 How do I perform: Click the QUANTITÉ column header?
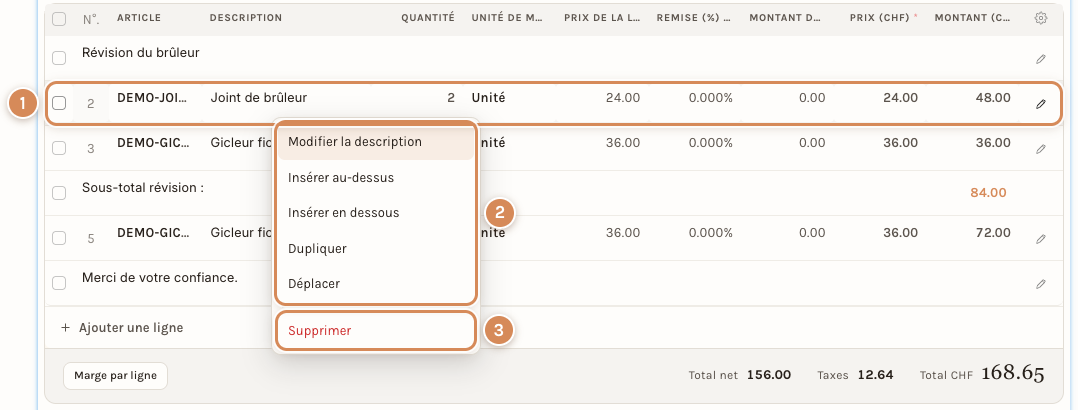[x=428, y=18]
